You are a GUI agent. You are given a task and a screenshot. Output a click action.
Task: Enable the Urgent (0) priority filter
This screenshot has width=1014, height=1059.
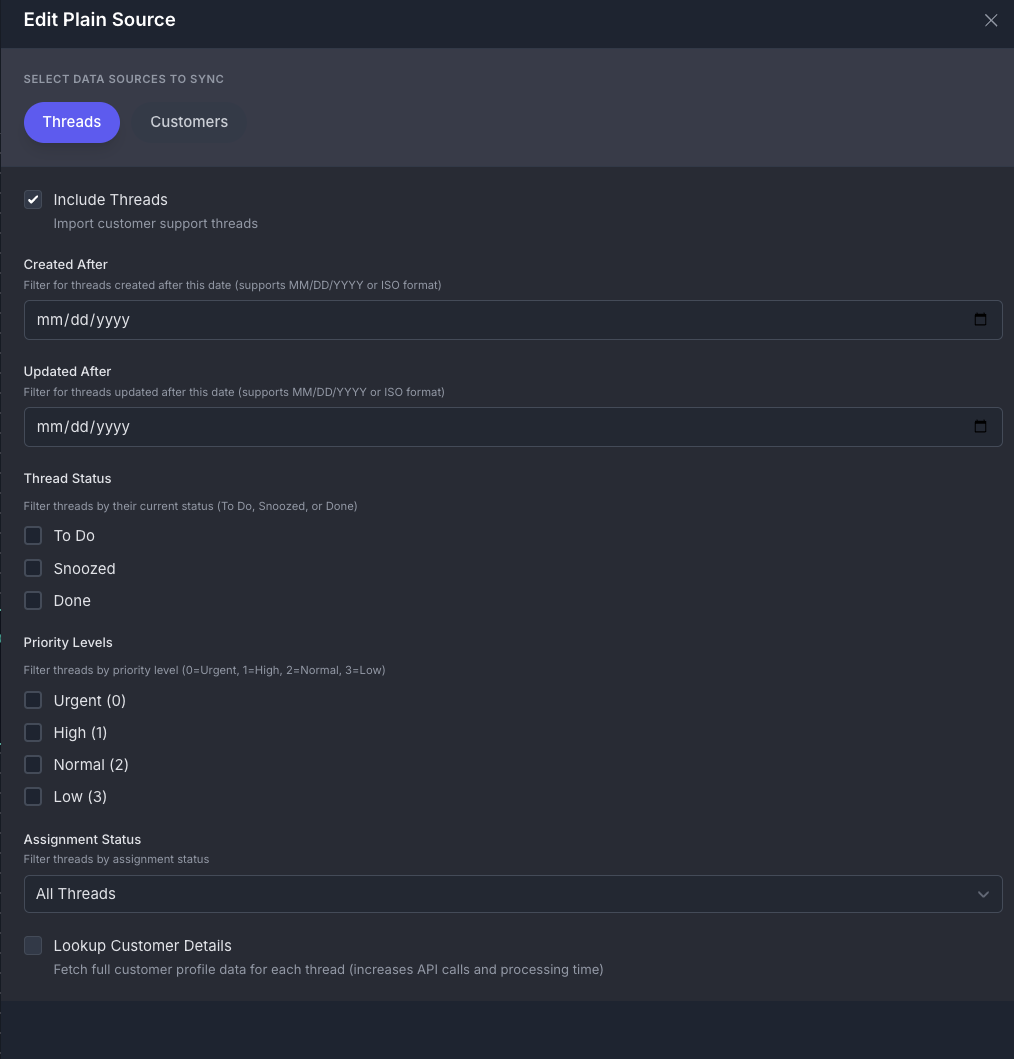tap(32, 700)
